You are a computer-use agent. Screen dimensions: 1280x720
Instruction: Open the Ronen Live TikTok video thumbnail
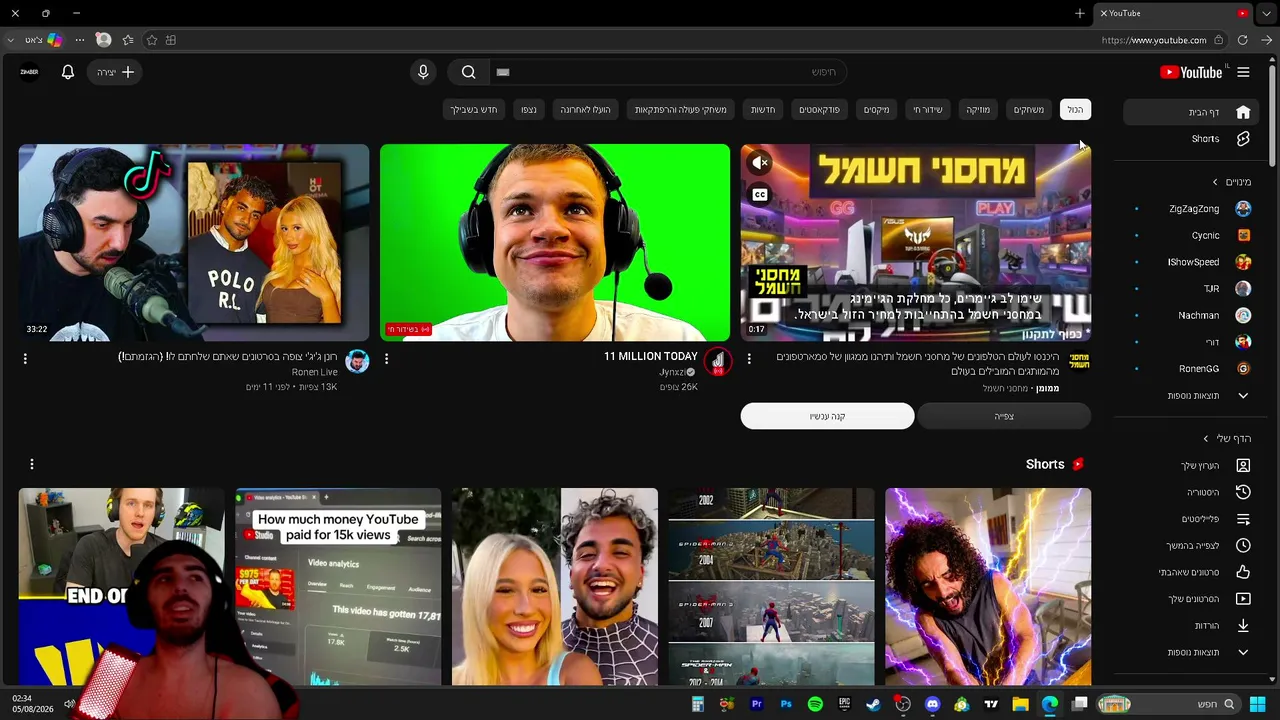click(194, 243)
